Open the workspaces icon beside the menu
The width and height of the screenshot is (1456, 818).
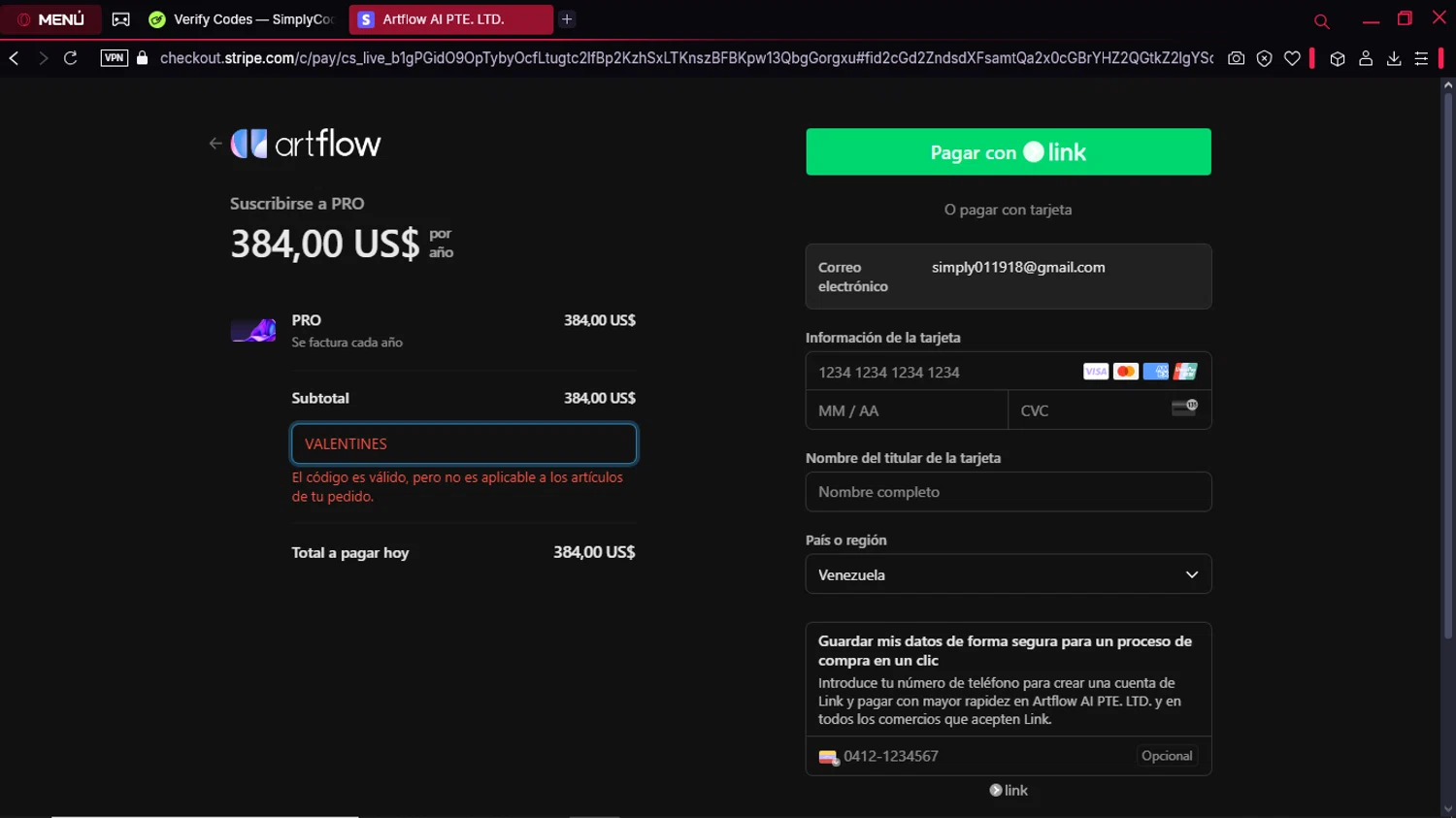[121, 19]
